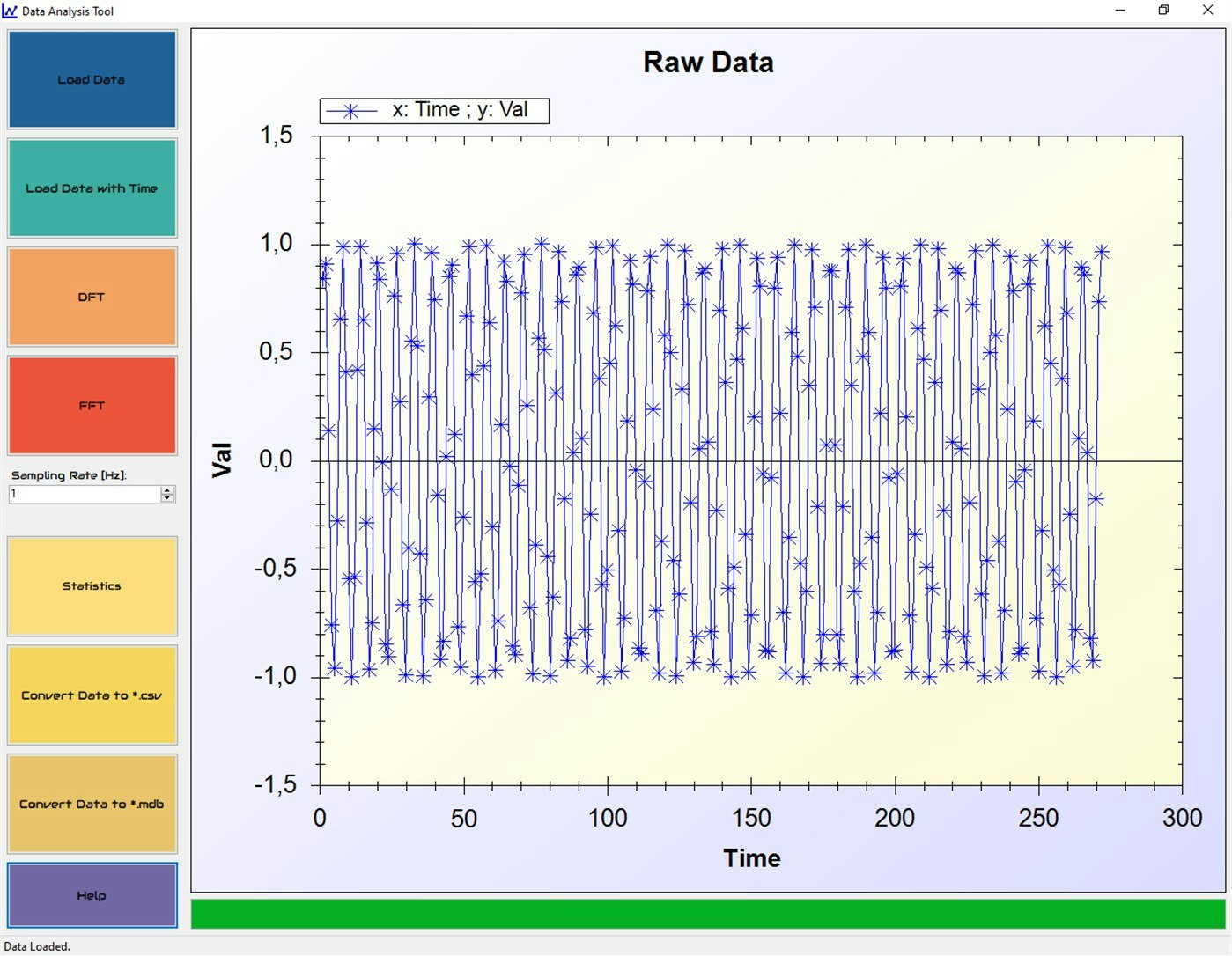
Task: Open the Statistics panel
Action: 92,585
